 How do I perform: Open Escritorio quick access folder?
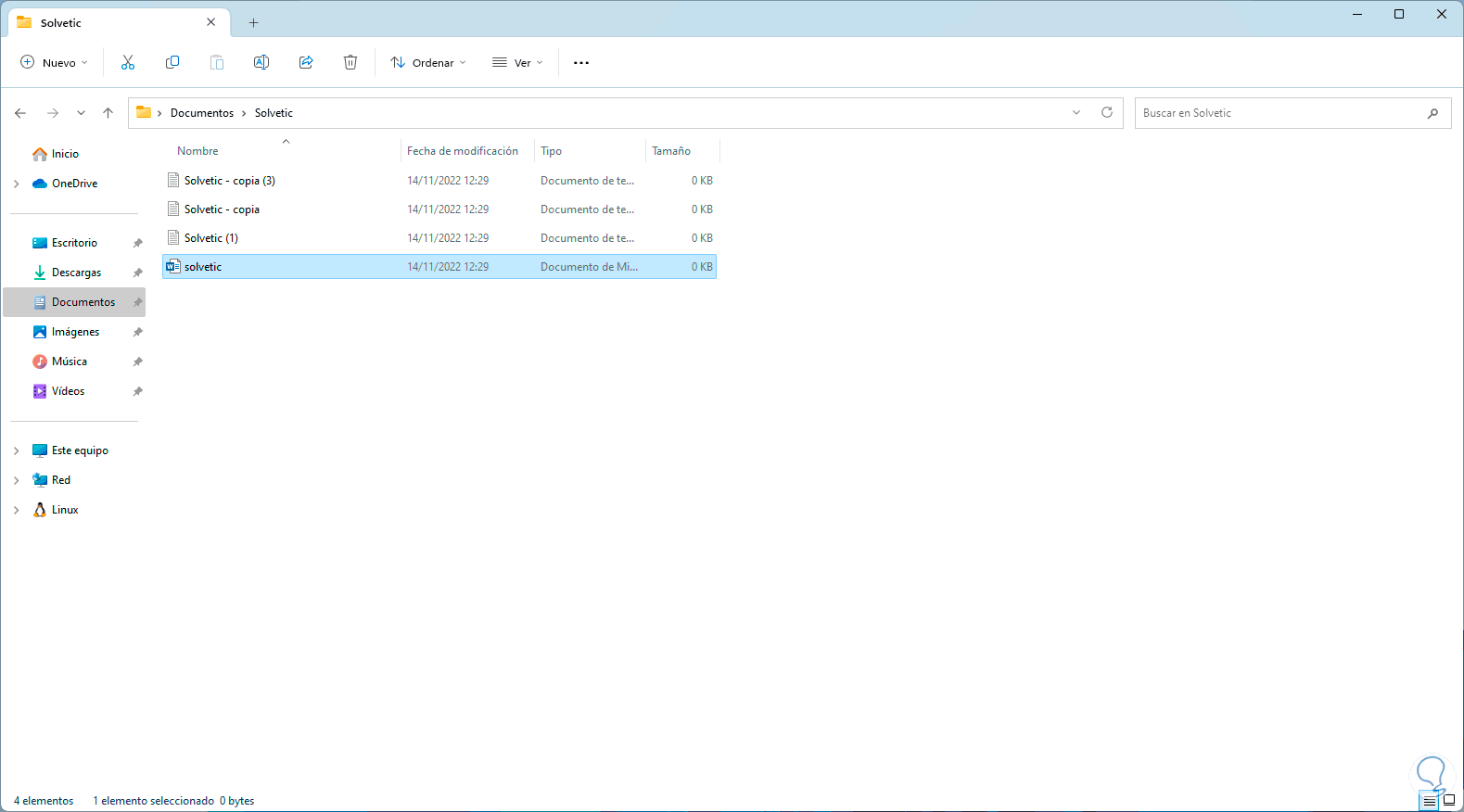74,243
